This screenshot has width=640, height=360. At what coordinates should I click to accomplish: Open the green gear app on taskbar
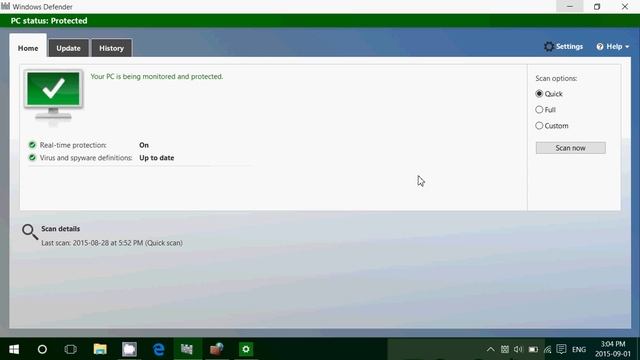tap(246, 349)
